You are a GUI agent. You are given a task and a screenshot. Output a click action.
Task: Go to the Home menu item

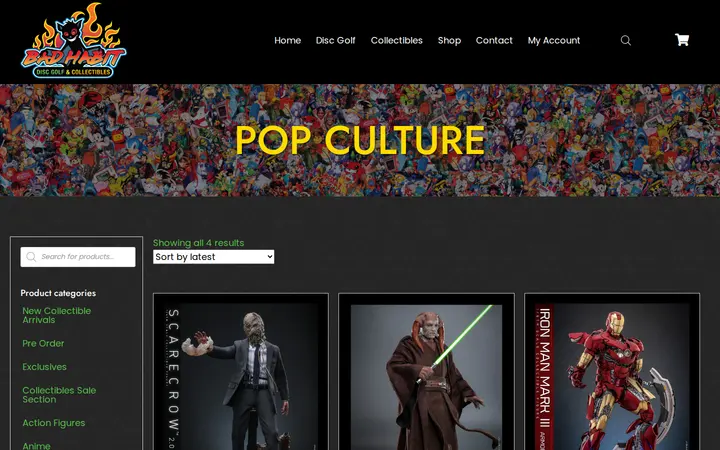(x=287, y=40)
